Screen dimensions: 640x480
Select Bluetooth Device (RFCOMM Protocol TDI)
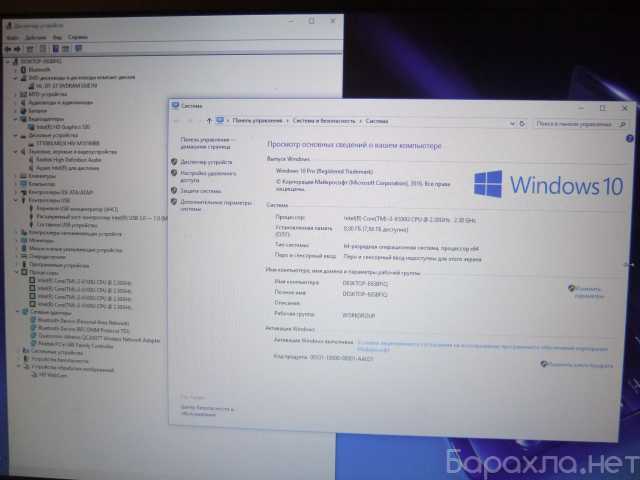(83, 329)
